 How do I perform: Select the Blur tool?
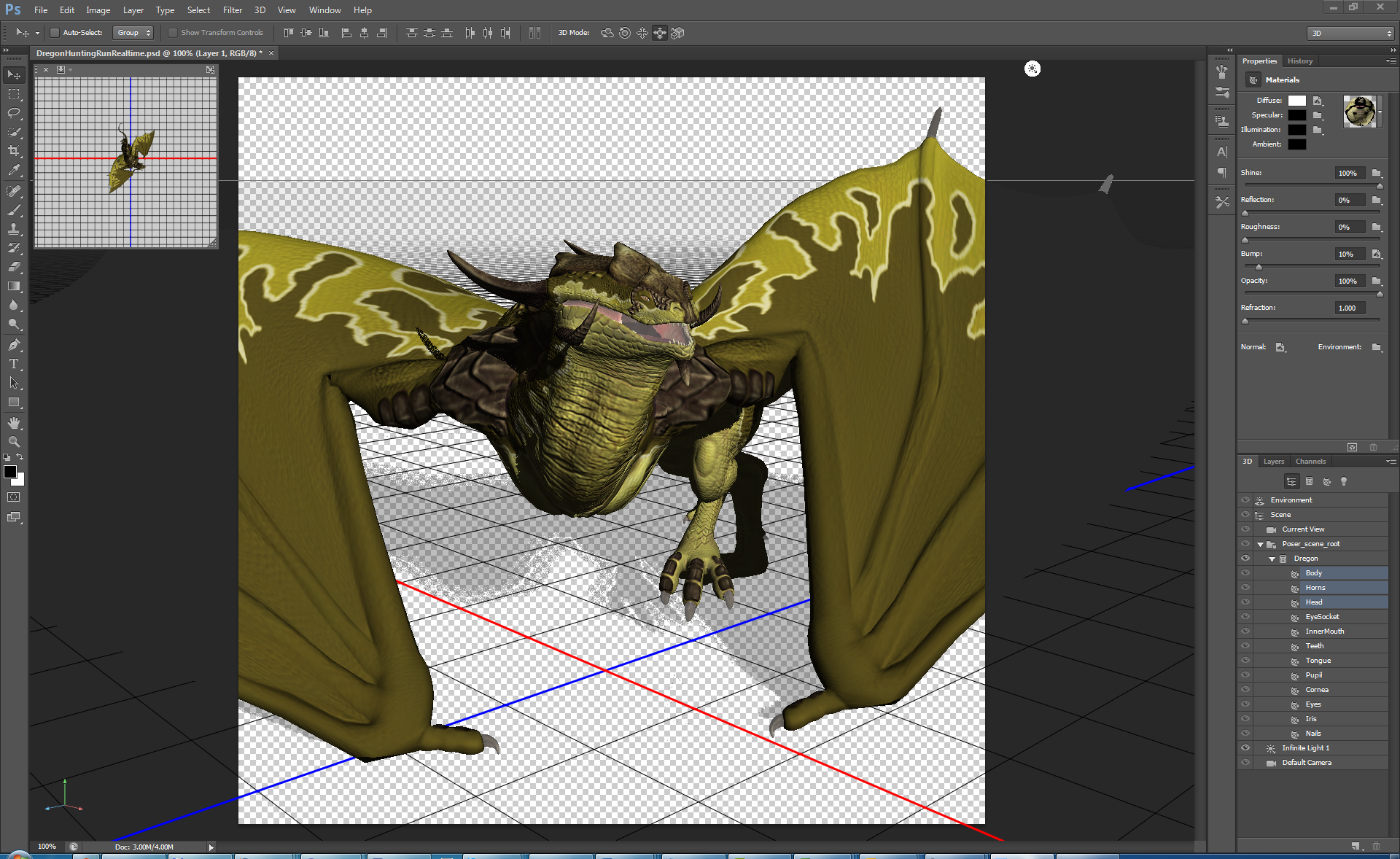[14, 305]
